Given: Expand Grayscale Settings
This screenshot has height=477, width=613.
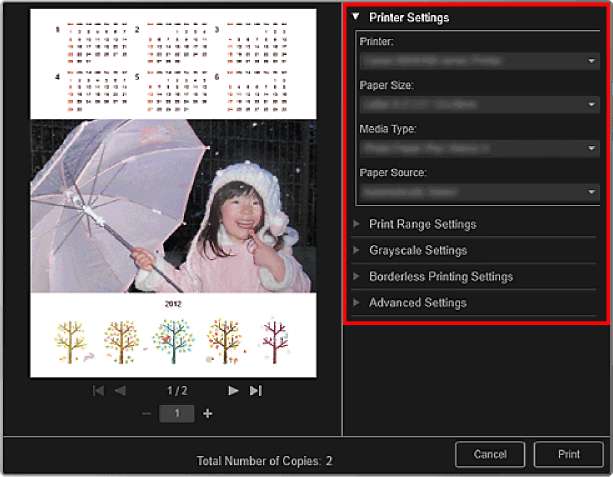Looking at the screenshot, I should click(x=417, y=250).
